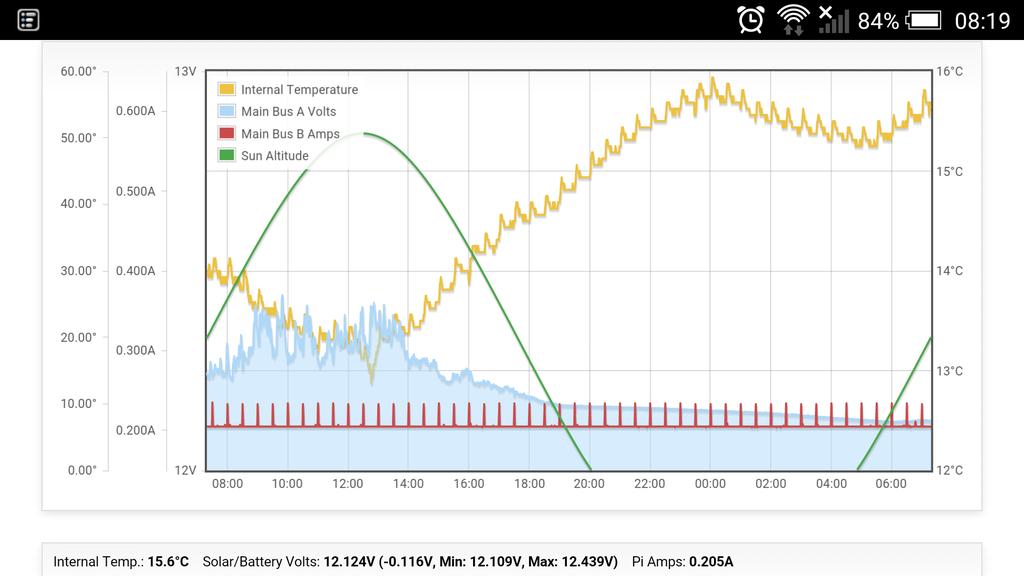
Task: Tap the 08:19 clock in status bar
Action: click(x=982, y=21)
